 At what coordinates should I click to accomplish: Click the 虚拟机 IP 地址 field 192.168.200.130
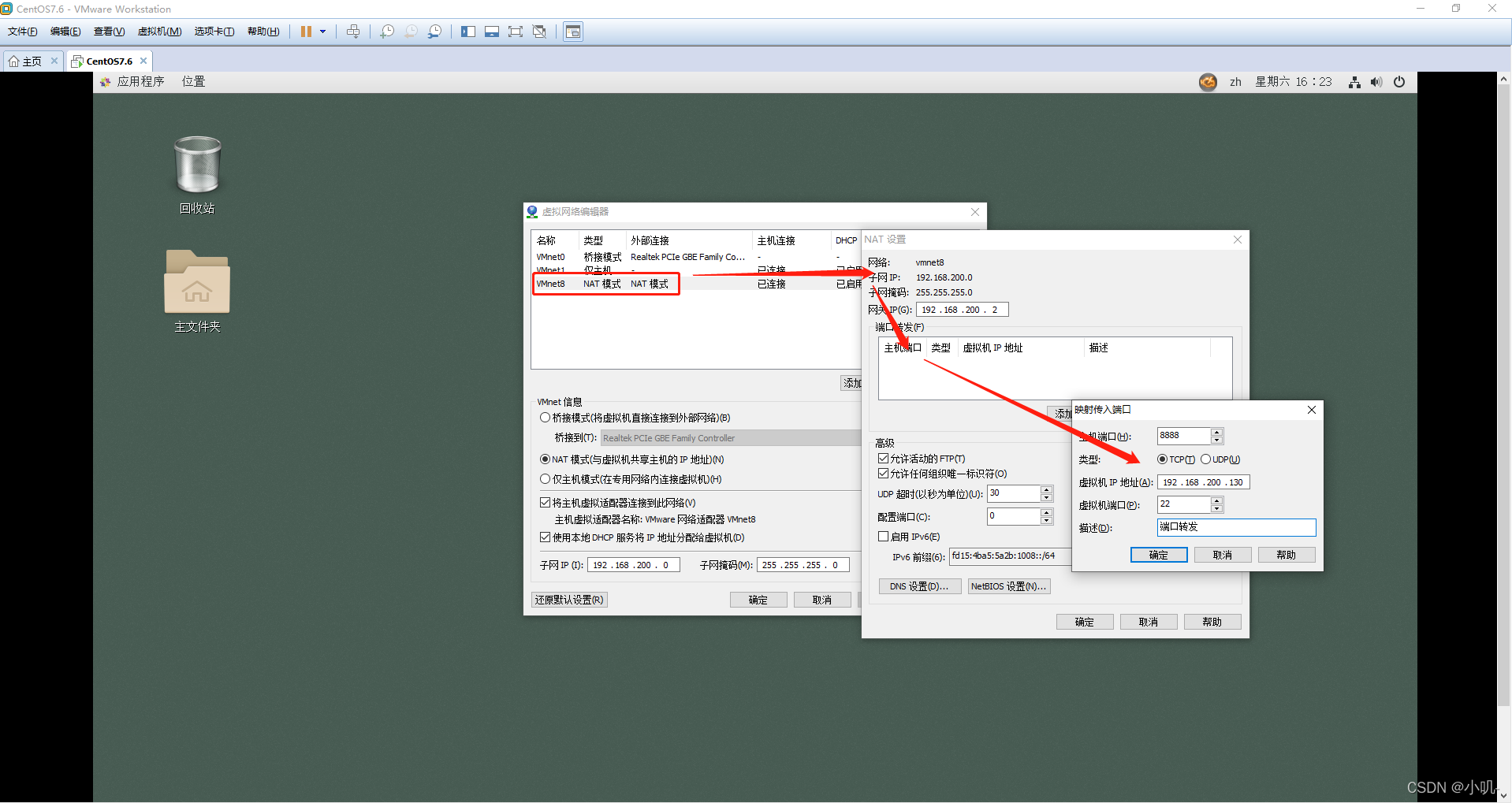(1203, 482)
